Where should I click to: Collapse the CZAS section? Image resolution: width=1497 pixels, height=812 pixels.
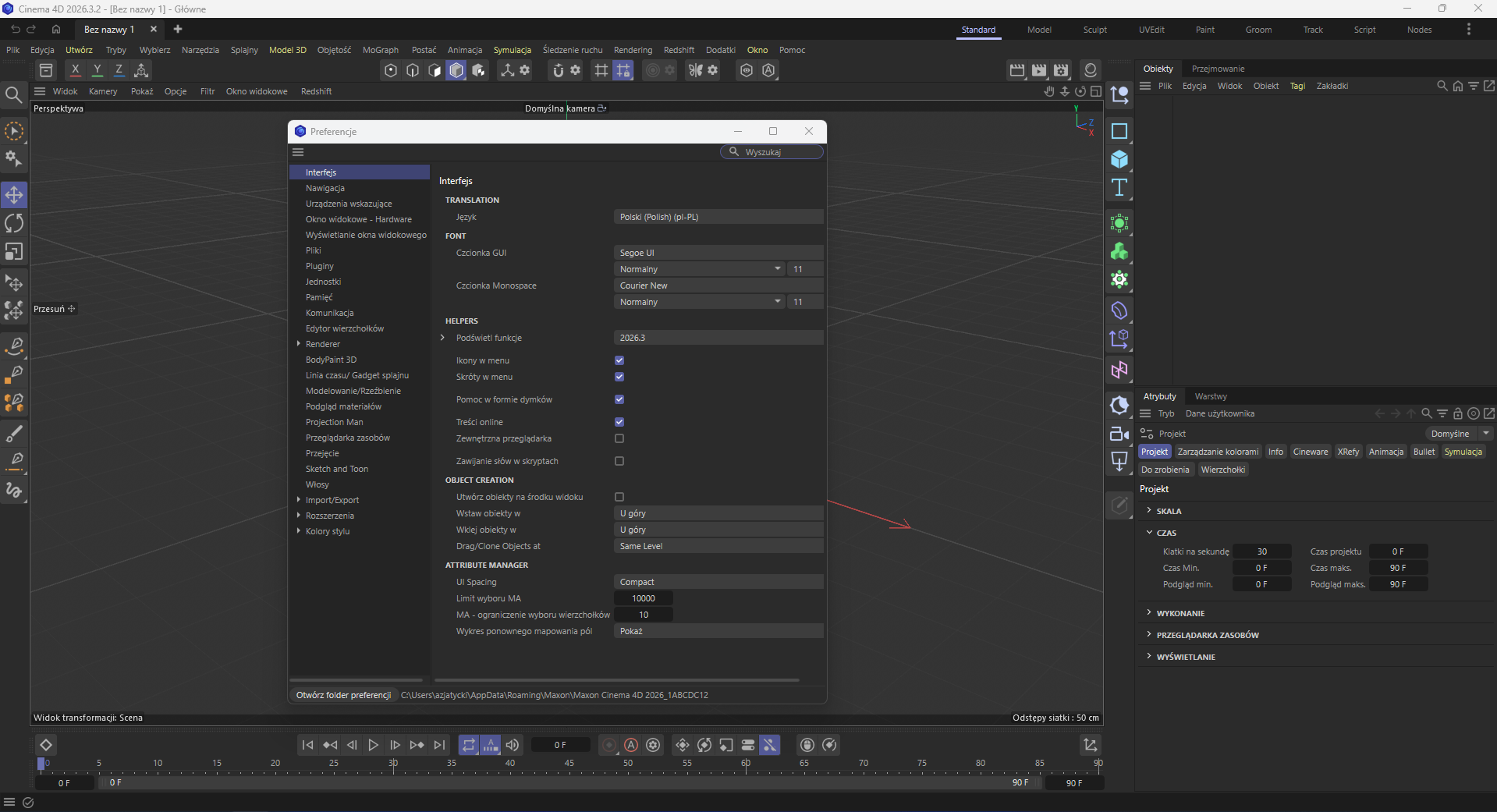click(x=1149, y=532)
